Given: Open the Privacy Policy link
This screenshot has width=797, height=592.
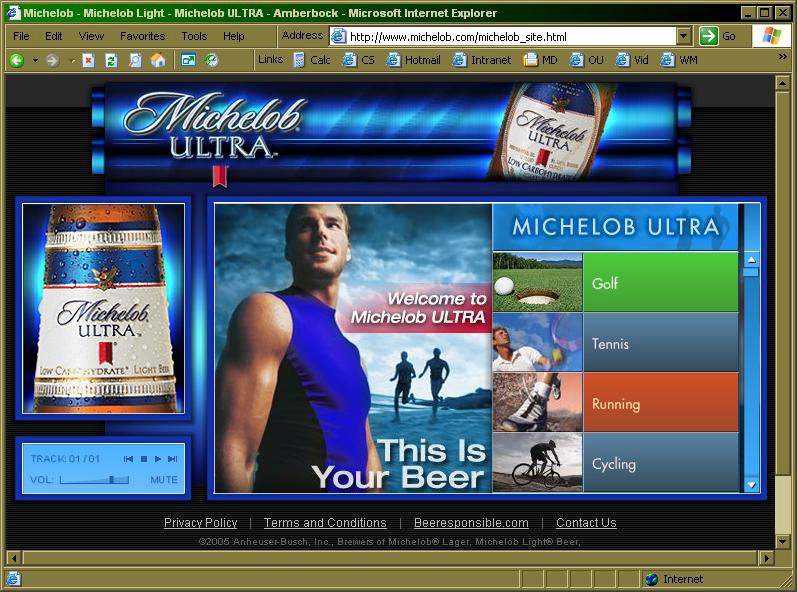Looking at the screenshot, I should [x=200, y=523].
